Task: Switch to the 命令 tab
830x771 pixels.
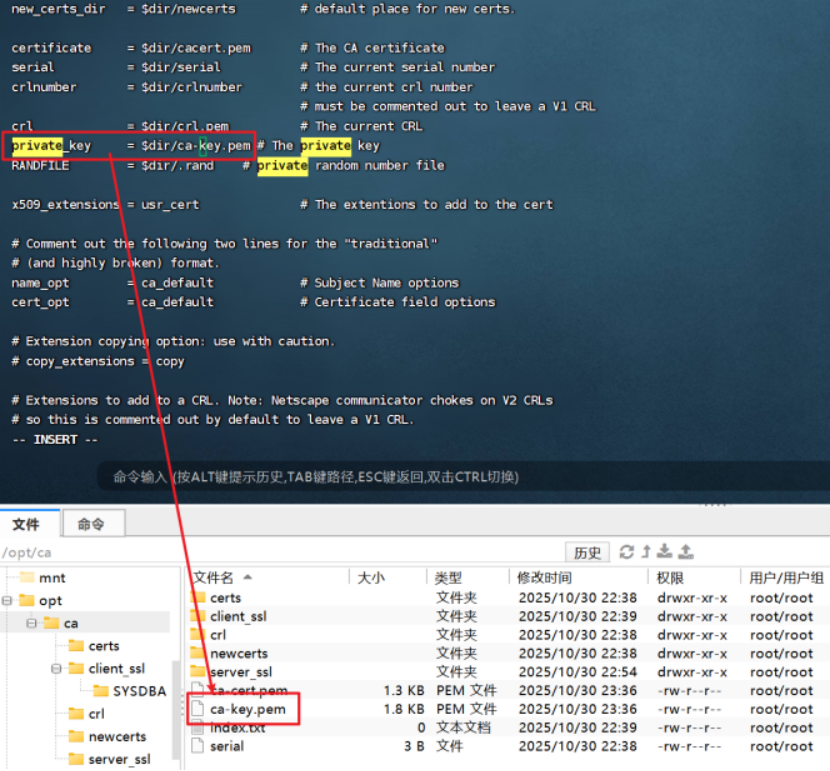Action: 94,524
